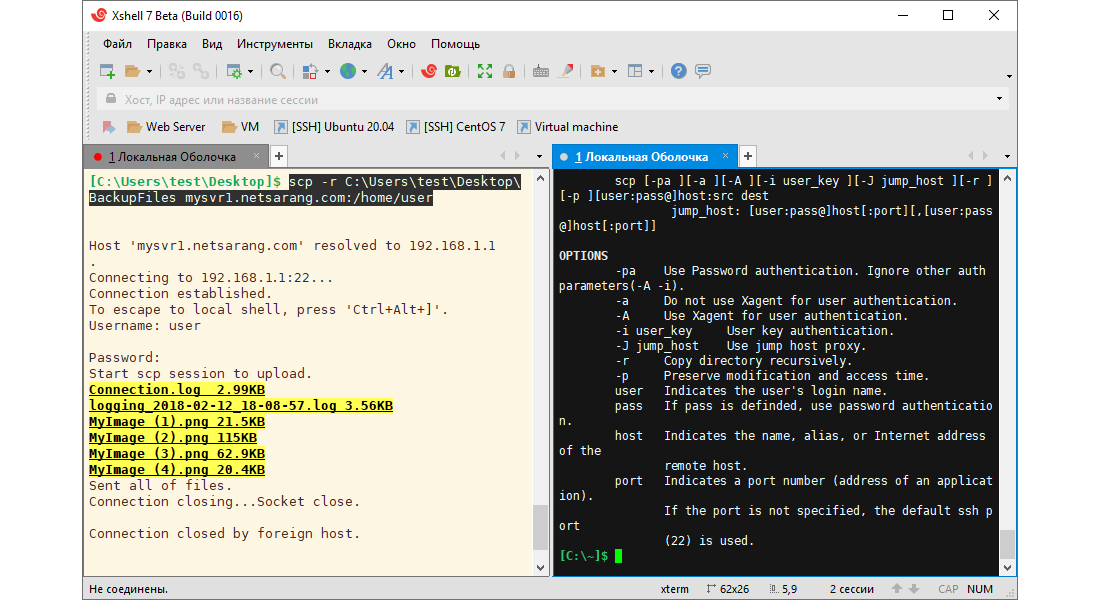The width and height of the screenshot is (1100, 600).
Task: Expand the color scheme dropdown arrow
Action: point(327,72)
